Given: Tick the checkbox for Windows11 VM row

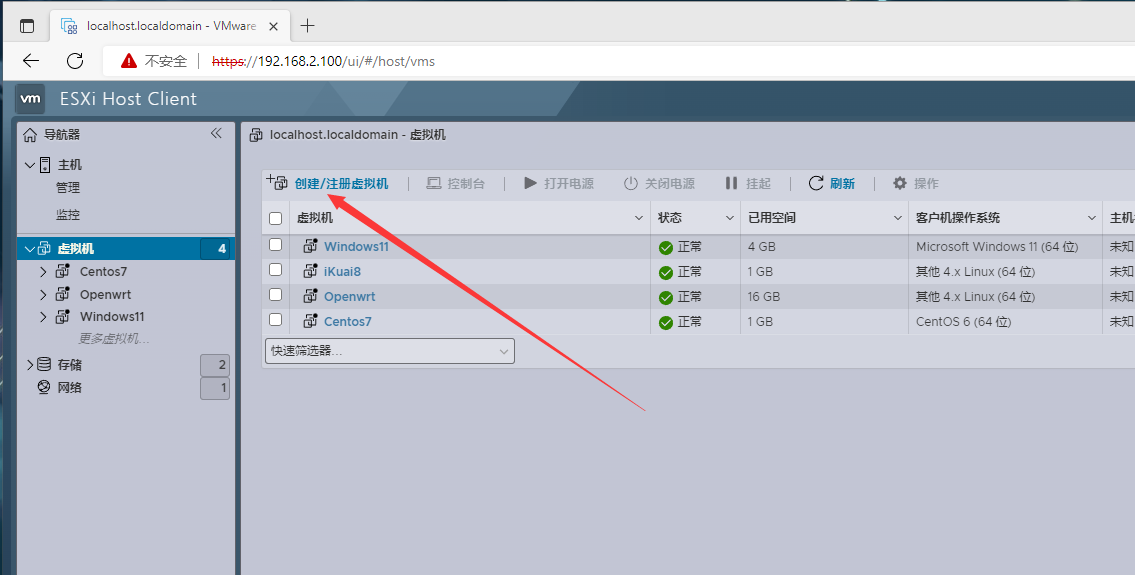Looking at the screenshot, I should click(x=276, y=245).
